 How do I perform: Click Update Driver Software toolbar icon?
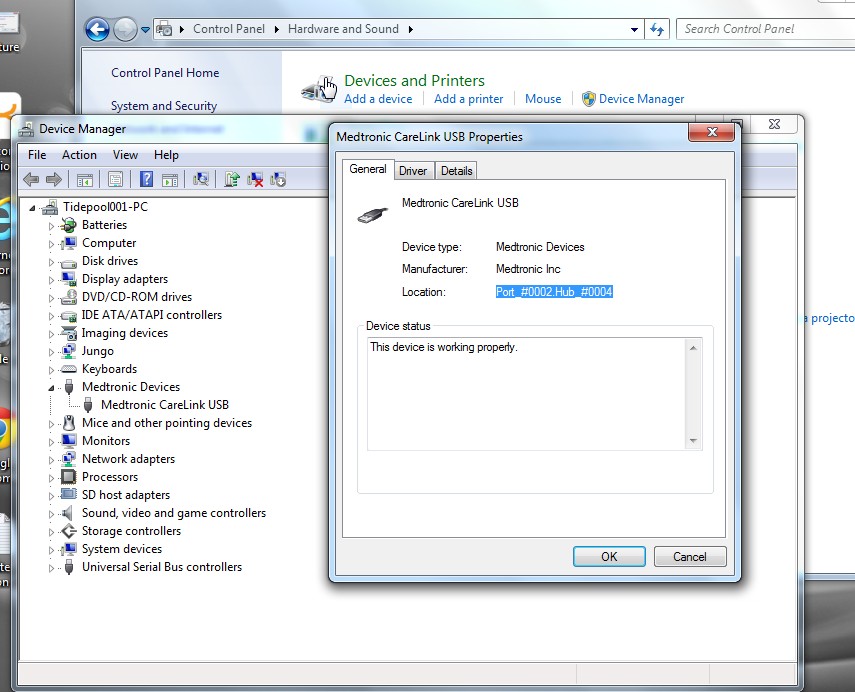tap(232, 179)
